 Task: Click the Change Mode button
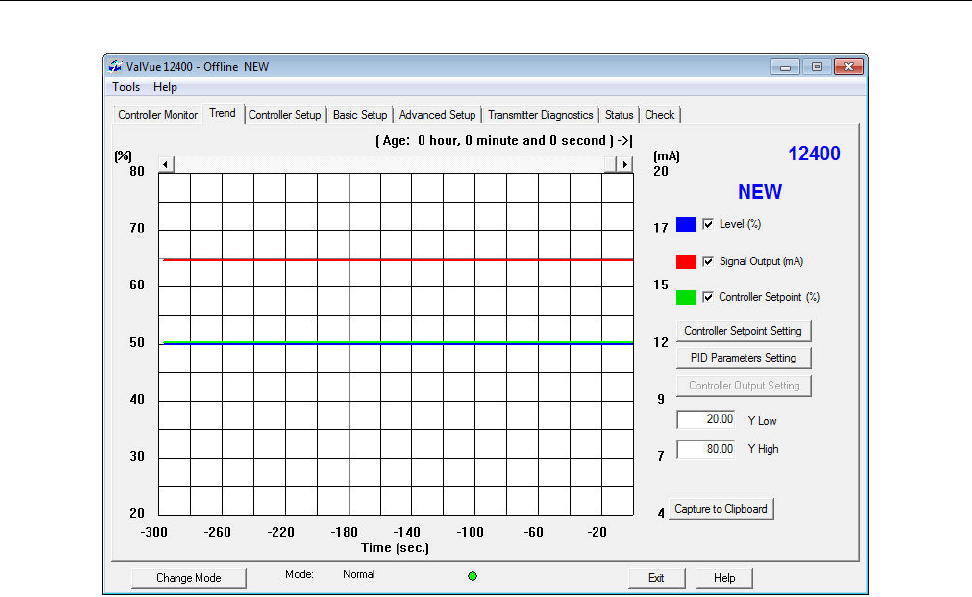tap(188, 578)
